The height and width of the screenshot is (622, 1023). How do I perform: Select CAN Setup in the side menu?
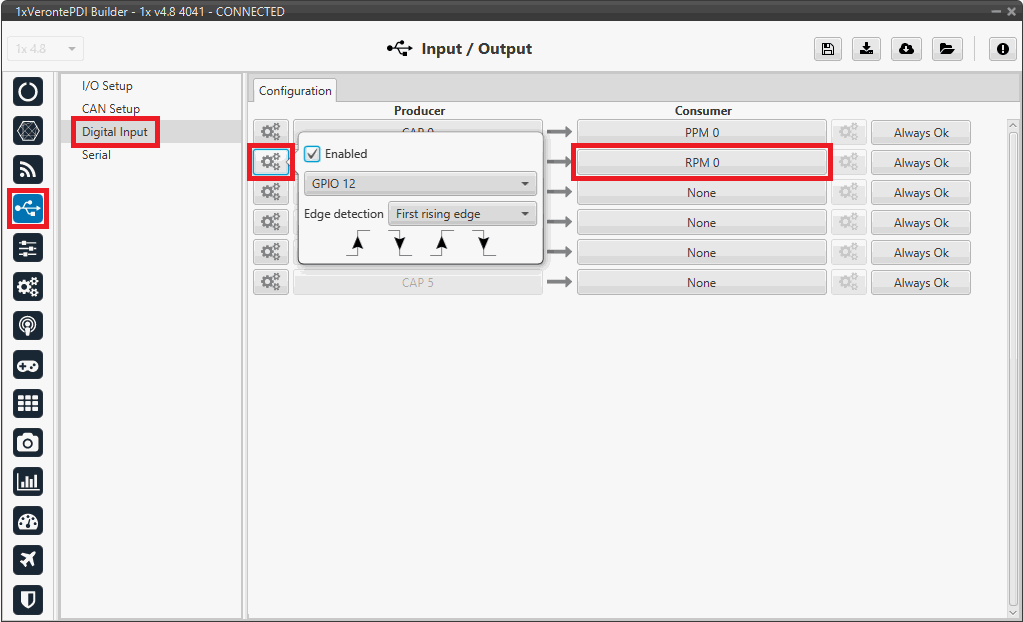[111, 109]
